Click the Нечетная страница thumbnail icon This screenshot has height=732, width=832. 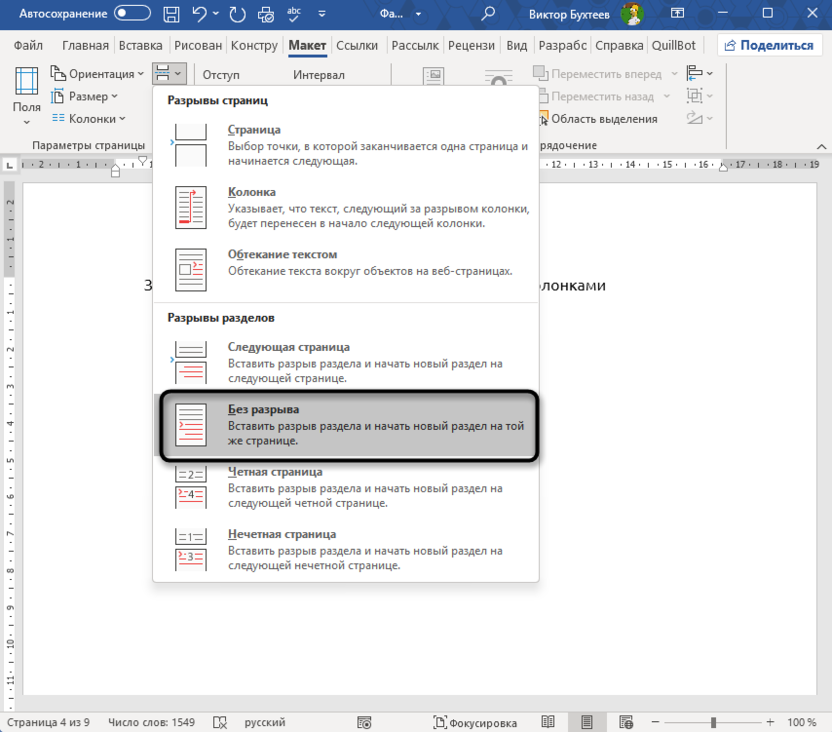pos(190,550)
